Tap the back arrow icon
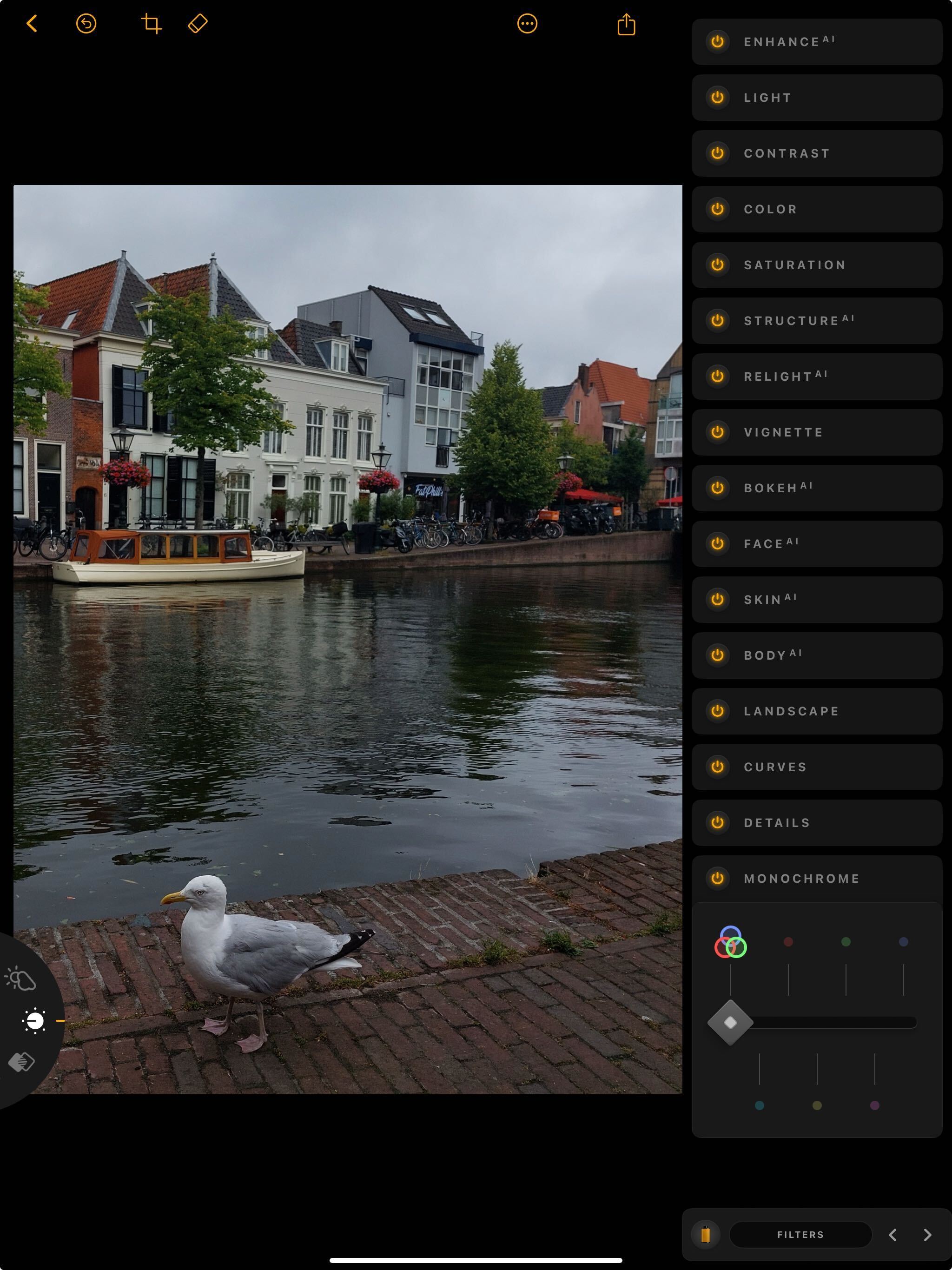Screen dimensions: 952x1270 (32, 24)
